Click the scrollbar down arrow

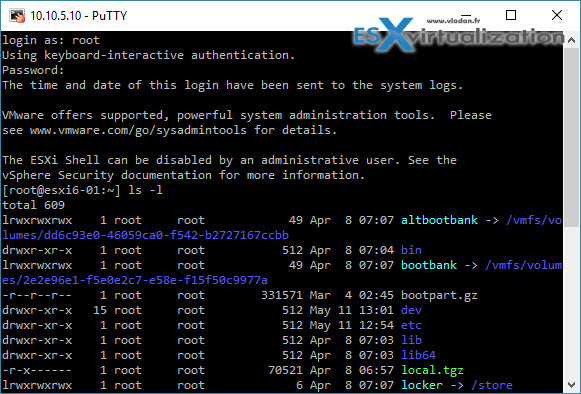click(x=571, y=384)
